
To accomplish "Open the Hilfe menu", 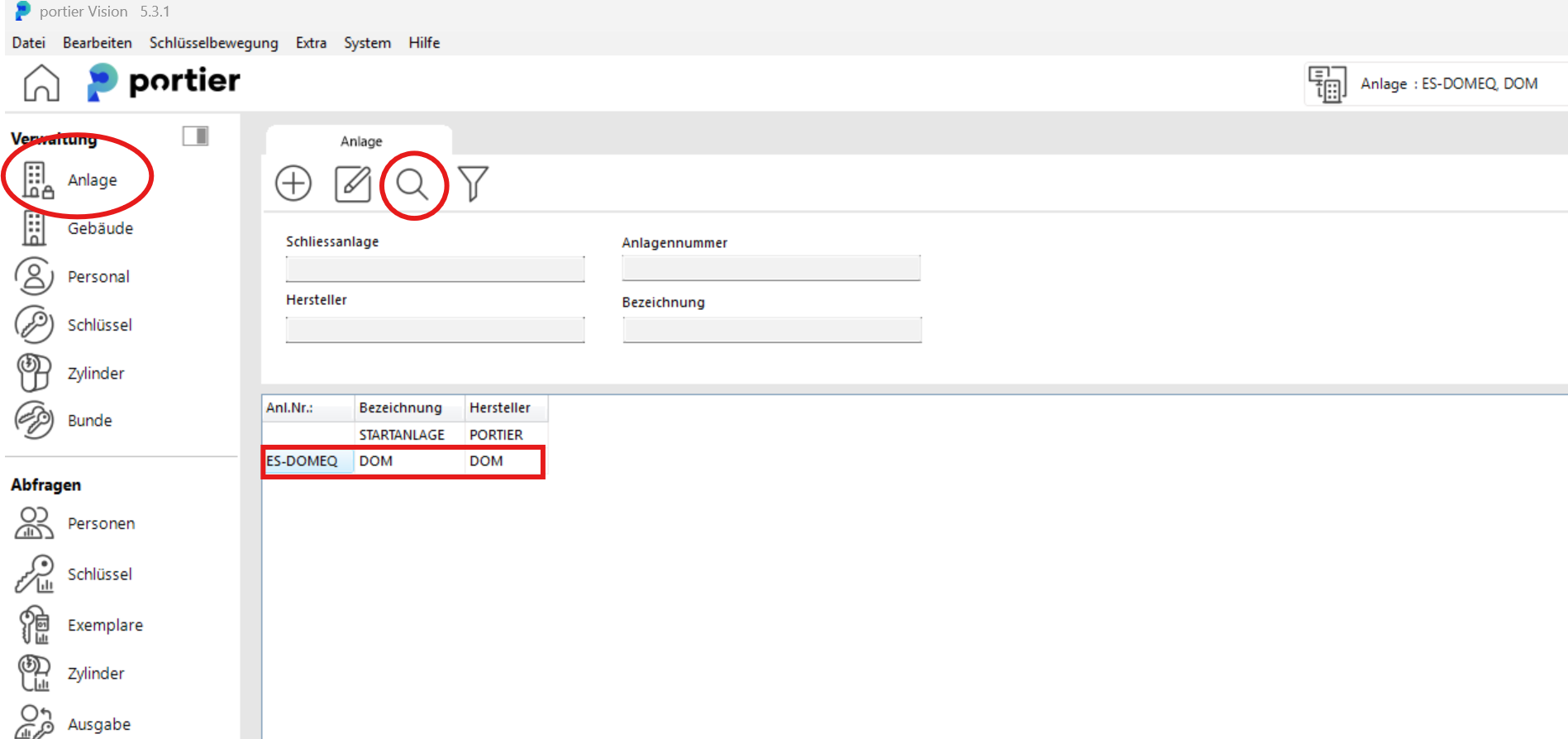I will (x=424, y=43).
